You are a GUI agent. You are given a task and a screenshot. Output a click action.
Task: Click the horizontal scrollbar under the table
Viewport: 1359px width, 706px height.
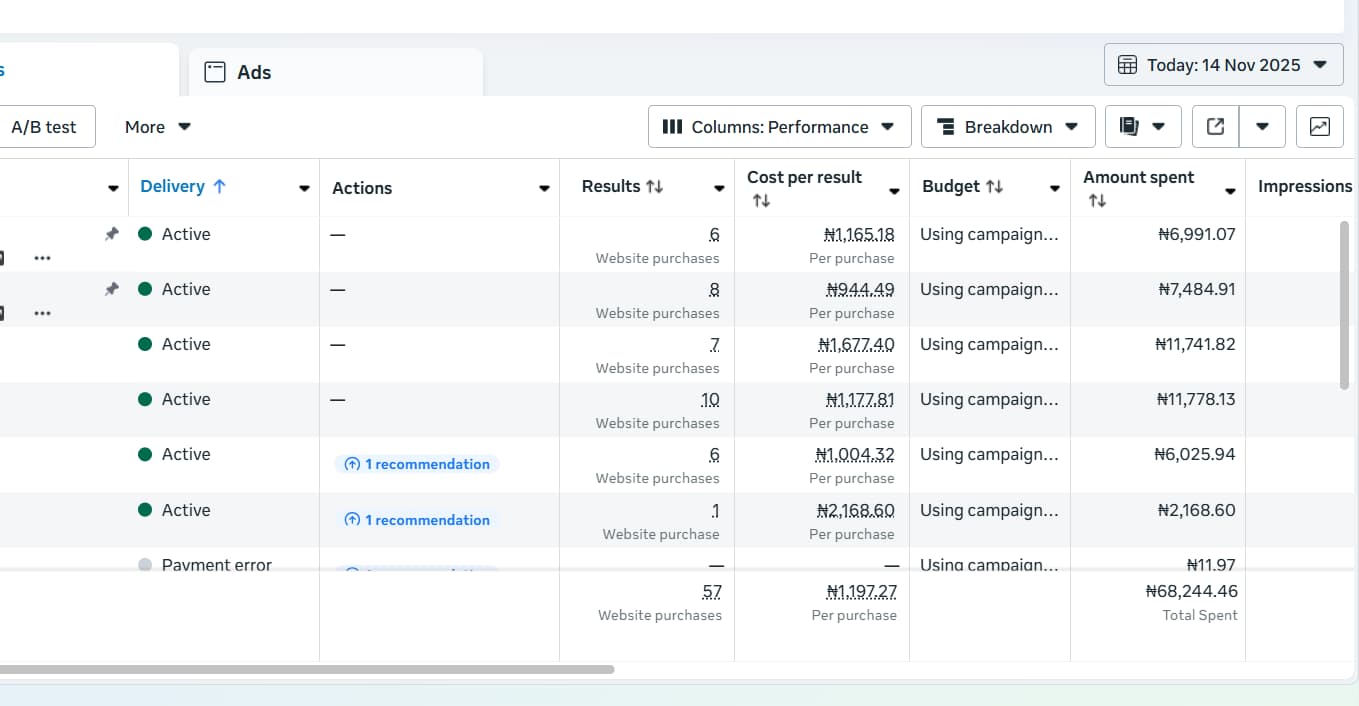300,669
